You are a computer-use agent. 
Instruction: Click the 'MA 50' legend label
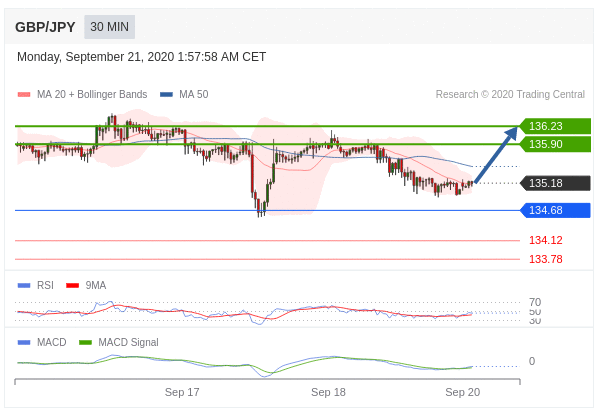pyautogui.click(x=194, y=94)
